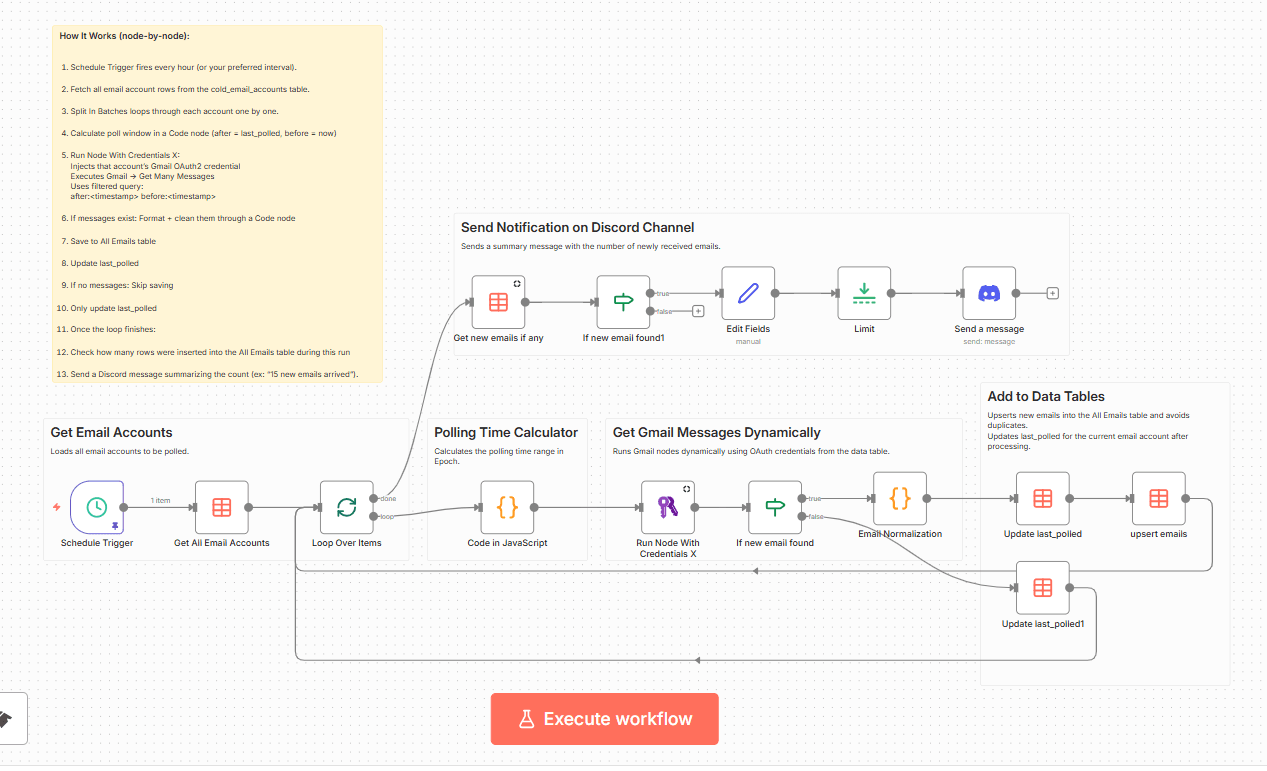Click the upsert emails table node
This screenshot has width=1267, height=771.
(x=1158, y=498)
